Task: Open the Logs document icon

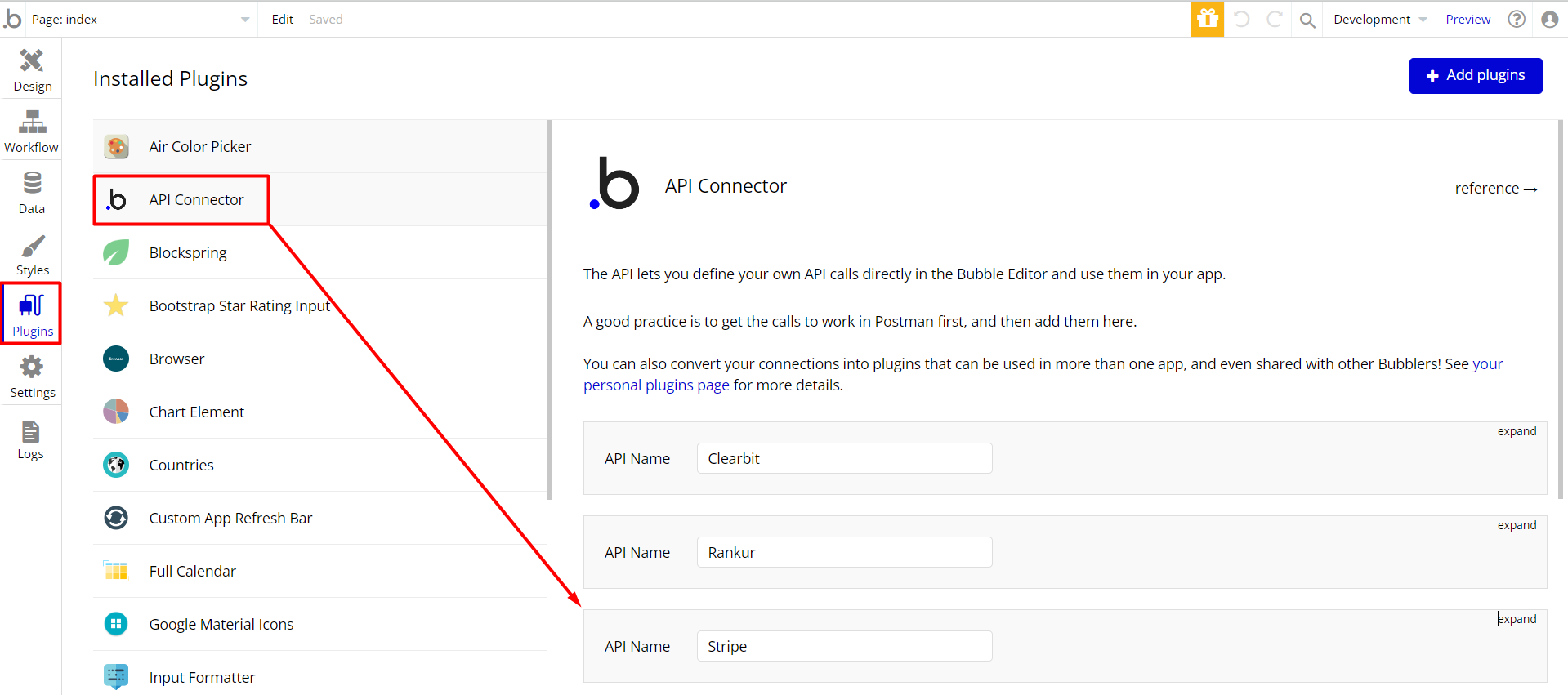Action: (x=31, y=431)
